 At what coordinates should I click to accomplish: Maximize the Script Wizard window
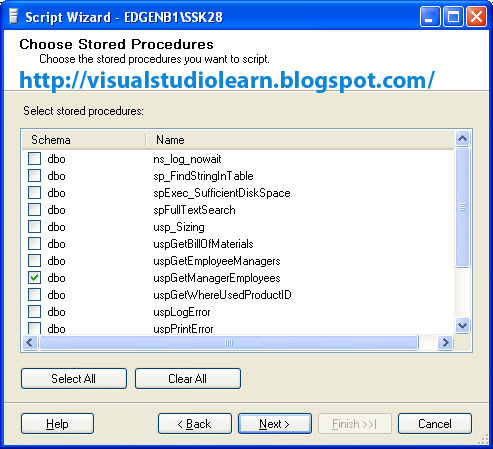coord(453,16)
